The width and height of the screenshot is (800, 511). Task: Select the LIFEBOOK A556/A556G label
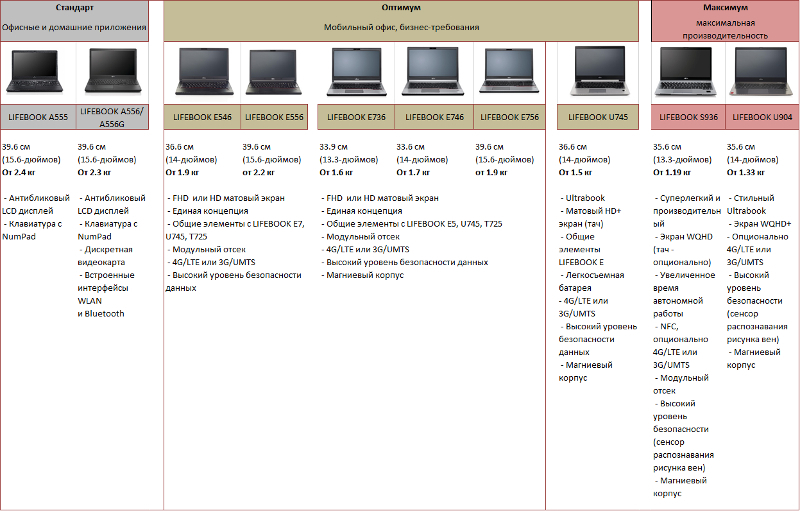coord(112,117)
